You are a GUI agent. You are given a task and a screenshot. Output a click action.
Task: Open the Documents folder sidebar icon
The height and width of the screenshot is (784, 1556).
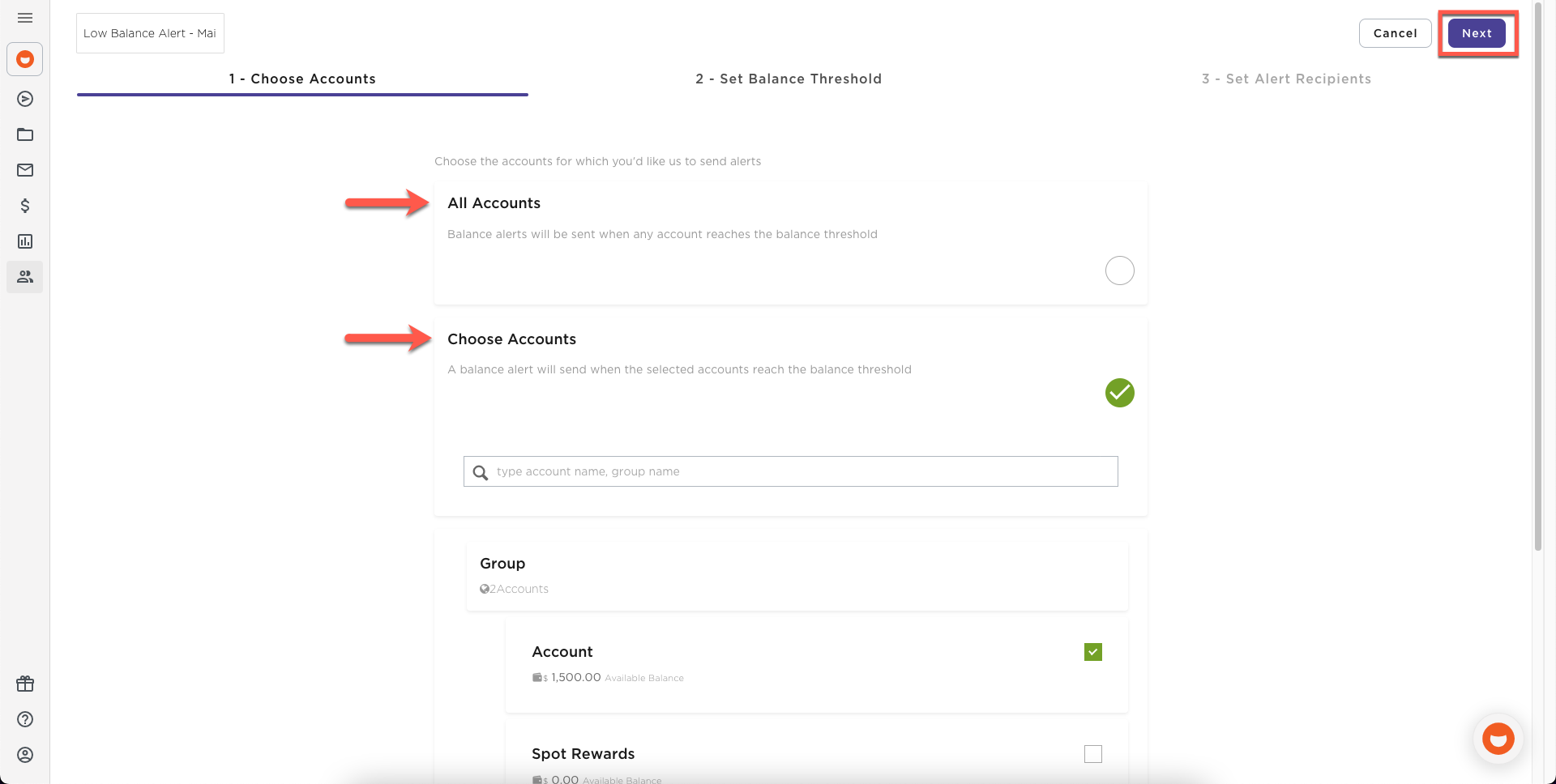(24, 134)
